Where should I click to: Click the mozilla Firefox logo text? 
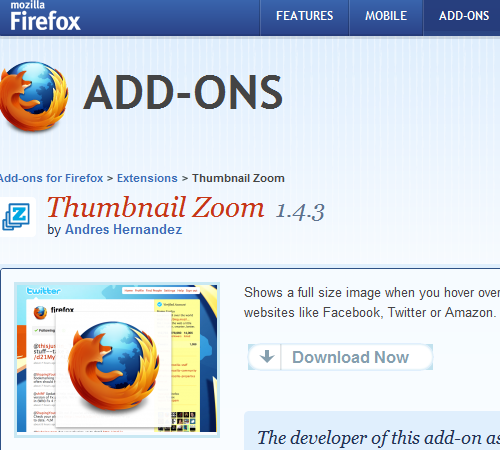point(45,16)
